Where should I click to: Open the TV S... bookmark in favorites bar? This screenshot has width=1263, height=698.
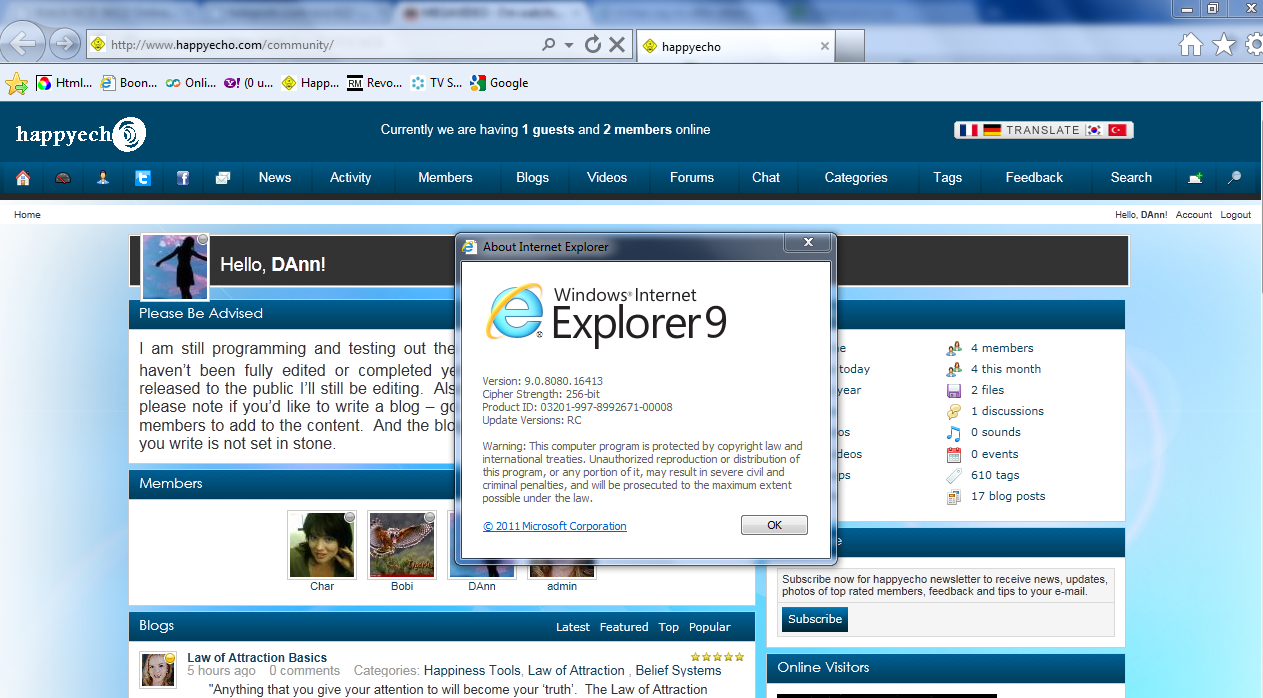[437, 83]
